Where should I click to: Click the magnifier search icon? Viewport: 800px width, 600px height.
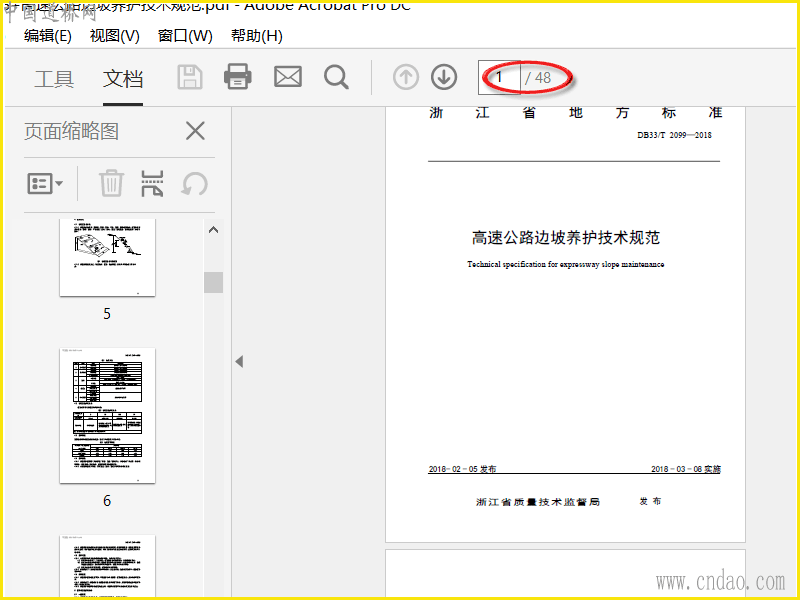click(336, 77)
